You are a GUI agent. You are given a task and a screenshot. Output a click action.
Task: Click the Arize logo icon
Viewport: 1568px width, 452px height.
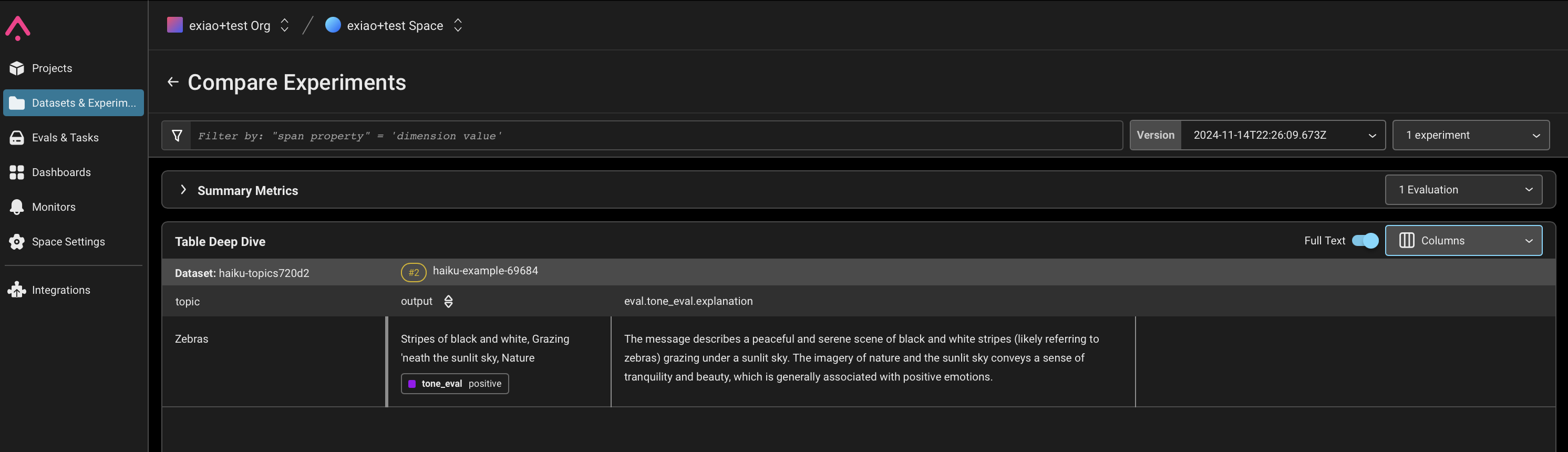18,28
